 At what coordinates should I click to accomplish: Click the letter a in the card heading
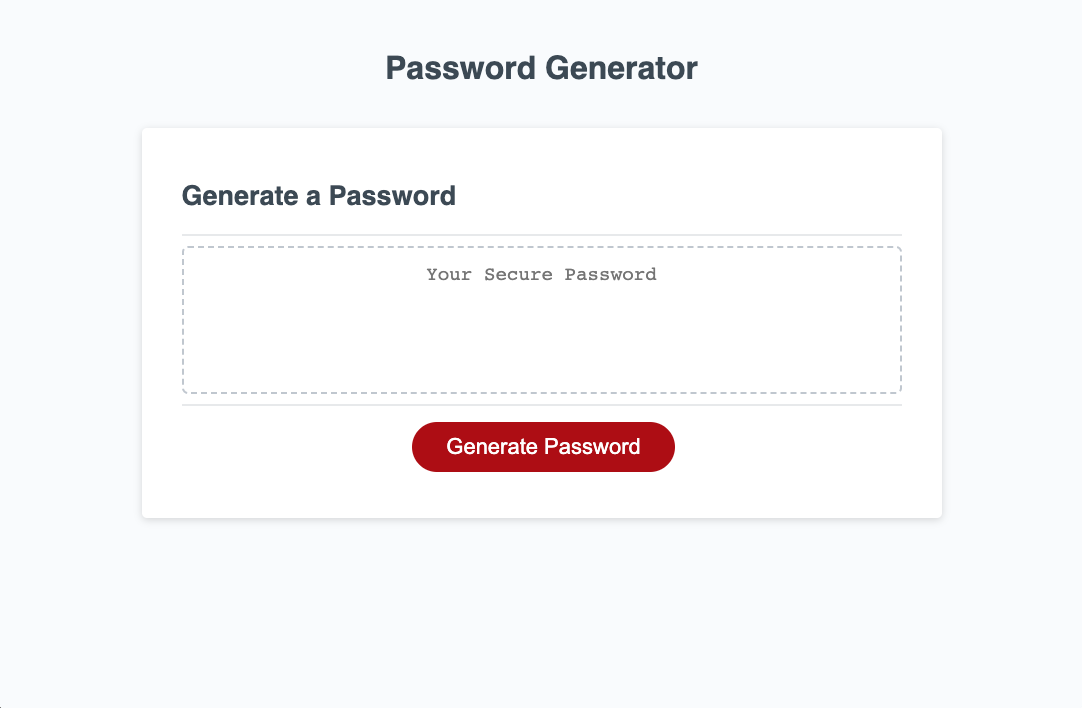(313, 197)
